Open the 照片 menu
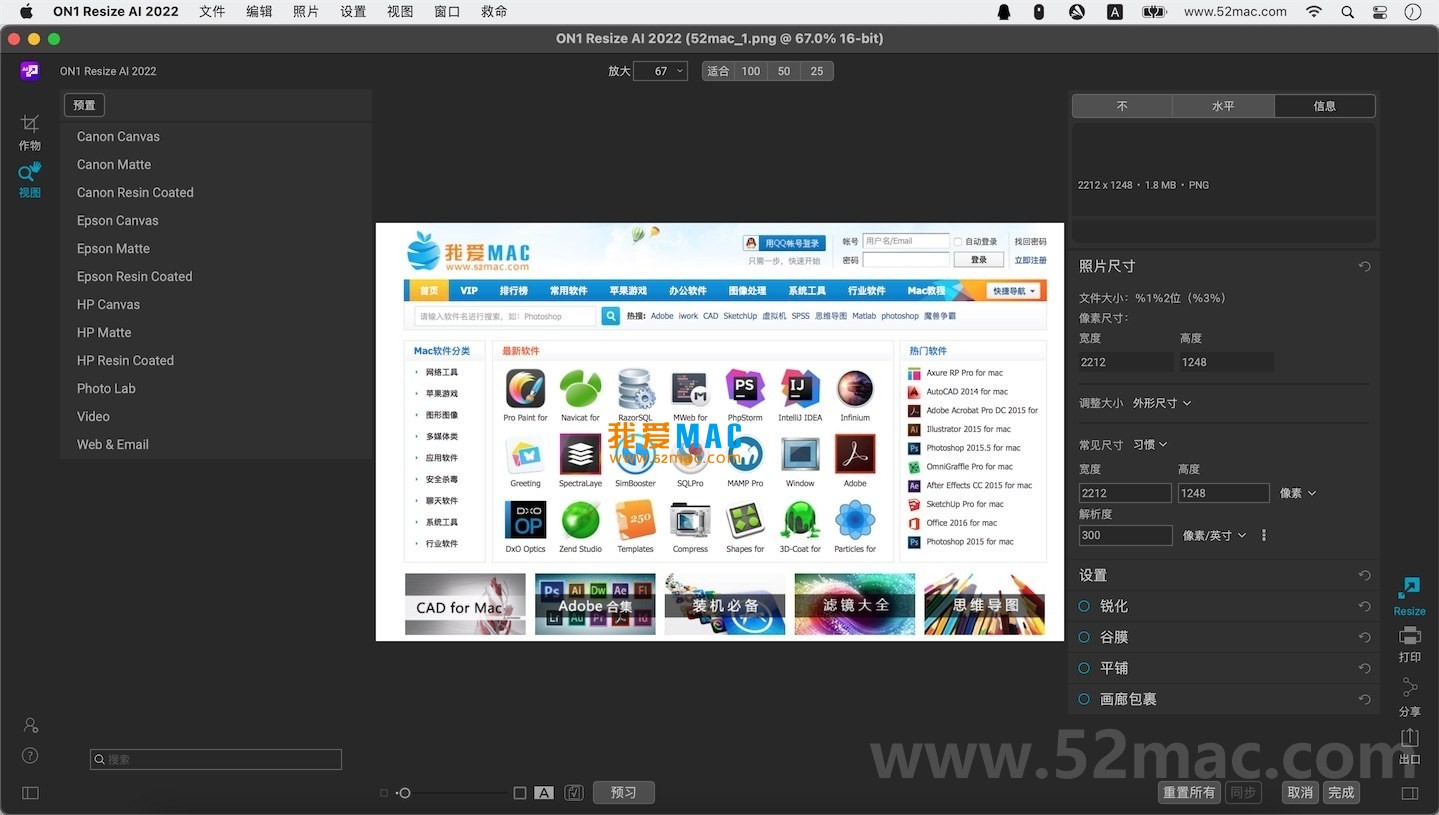The width and height of the screenshot is (1439, 815). [306, 12]
